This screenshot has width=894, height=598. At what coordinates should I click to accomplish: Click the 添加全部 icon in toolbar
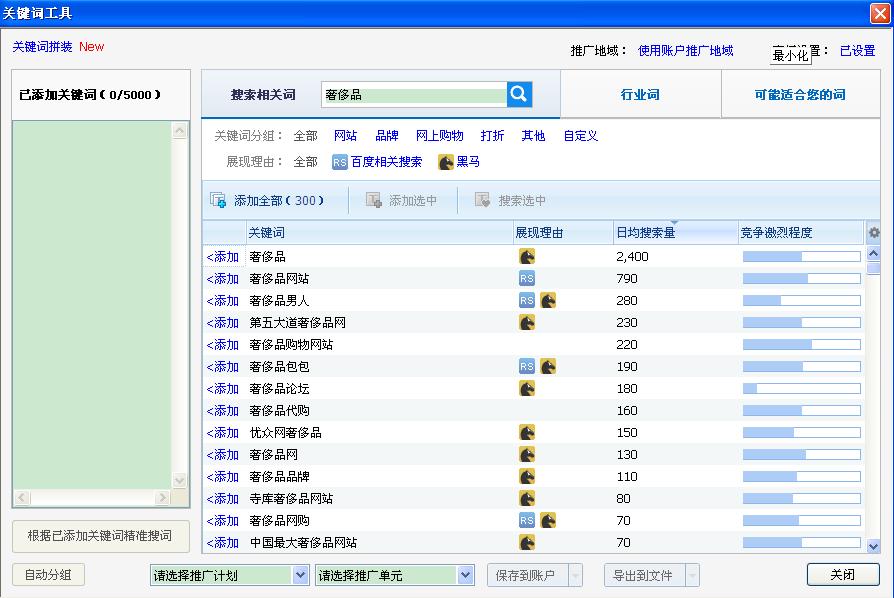pyautogui.click(x=218, y=201)
